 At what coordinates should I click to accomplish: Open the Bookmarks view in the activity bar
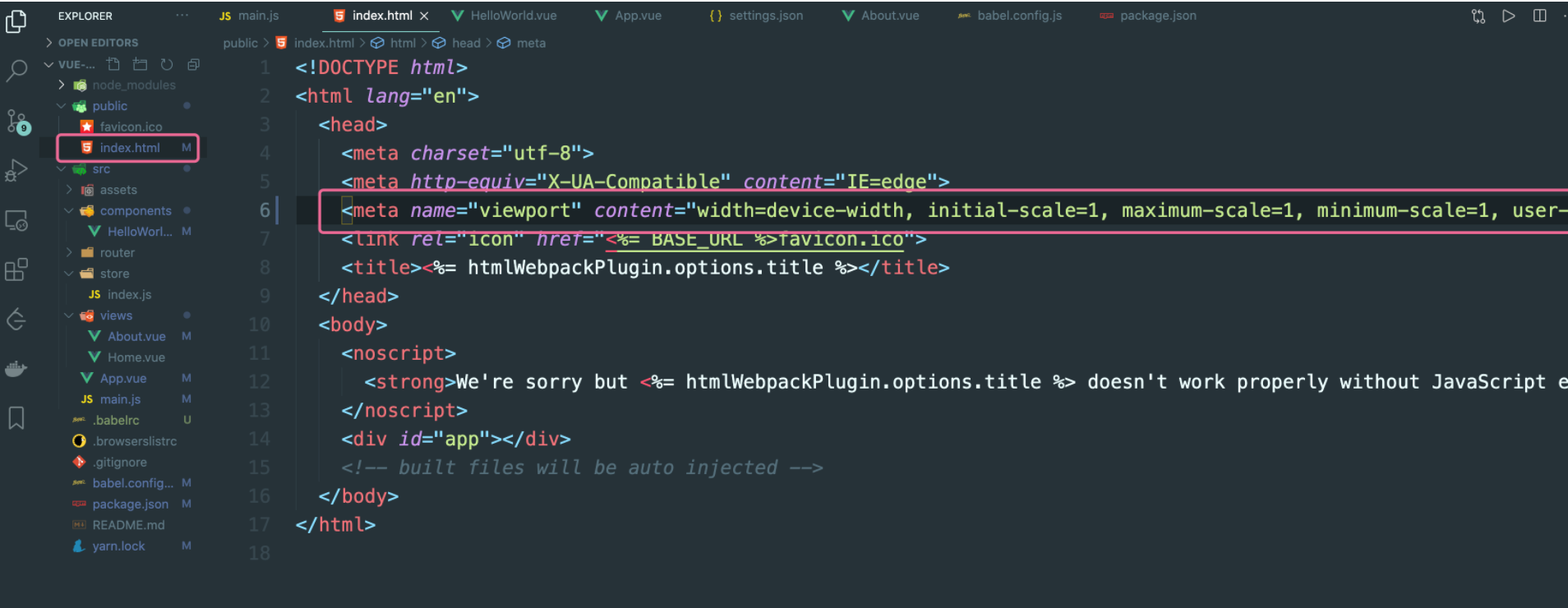click(16, 418)
